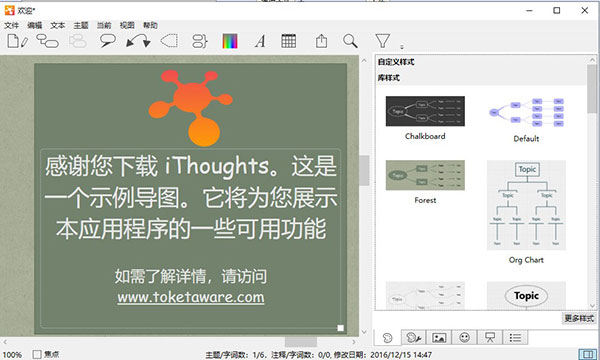Click the style panel scrollbar up arrow
Viewport: 600px width, 360px height.
tap(592, 60)
